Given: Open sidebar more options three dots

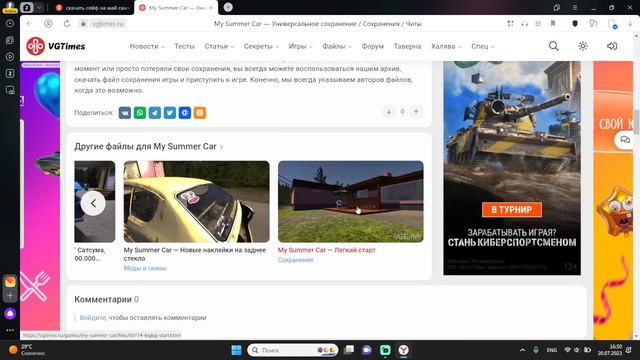Looking at the screenshot, I should [x=10, y=330].
